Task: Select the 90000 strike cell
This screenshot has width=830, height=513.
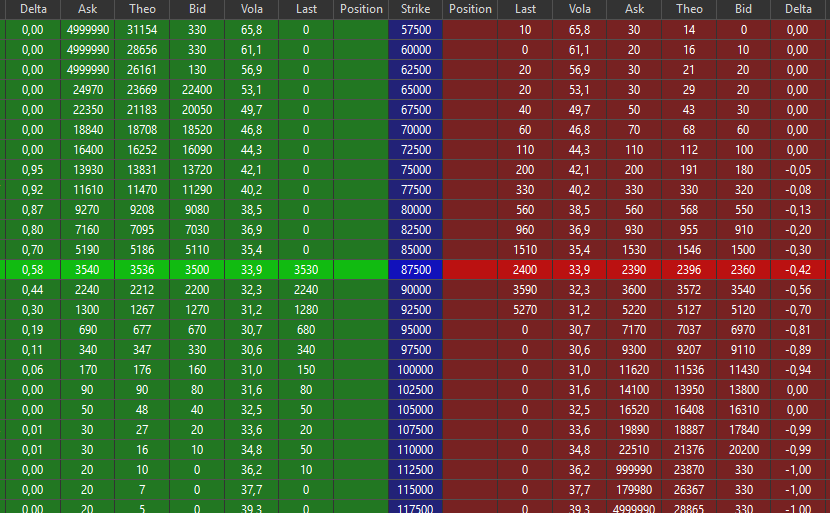Action: 415,290
